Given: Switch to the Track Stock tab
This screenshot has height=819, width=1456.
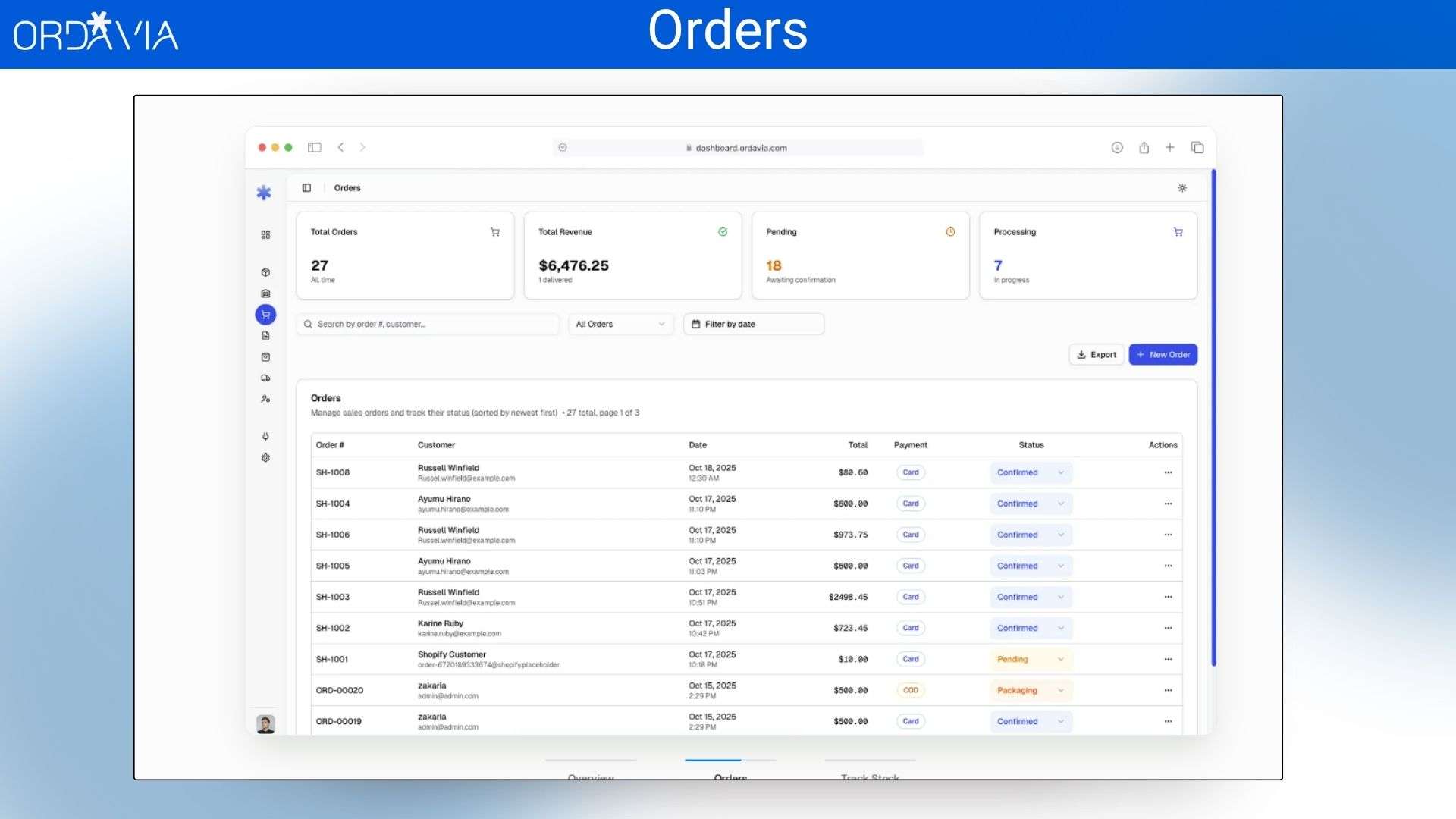Looking at the screenshot, I should 869,775.
